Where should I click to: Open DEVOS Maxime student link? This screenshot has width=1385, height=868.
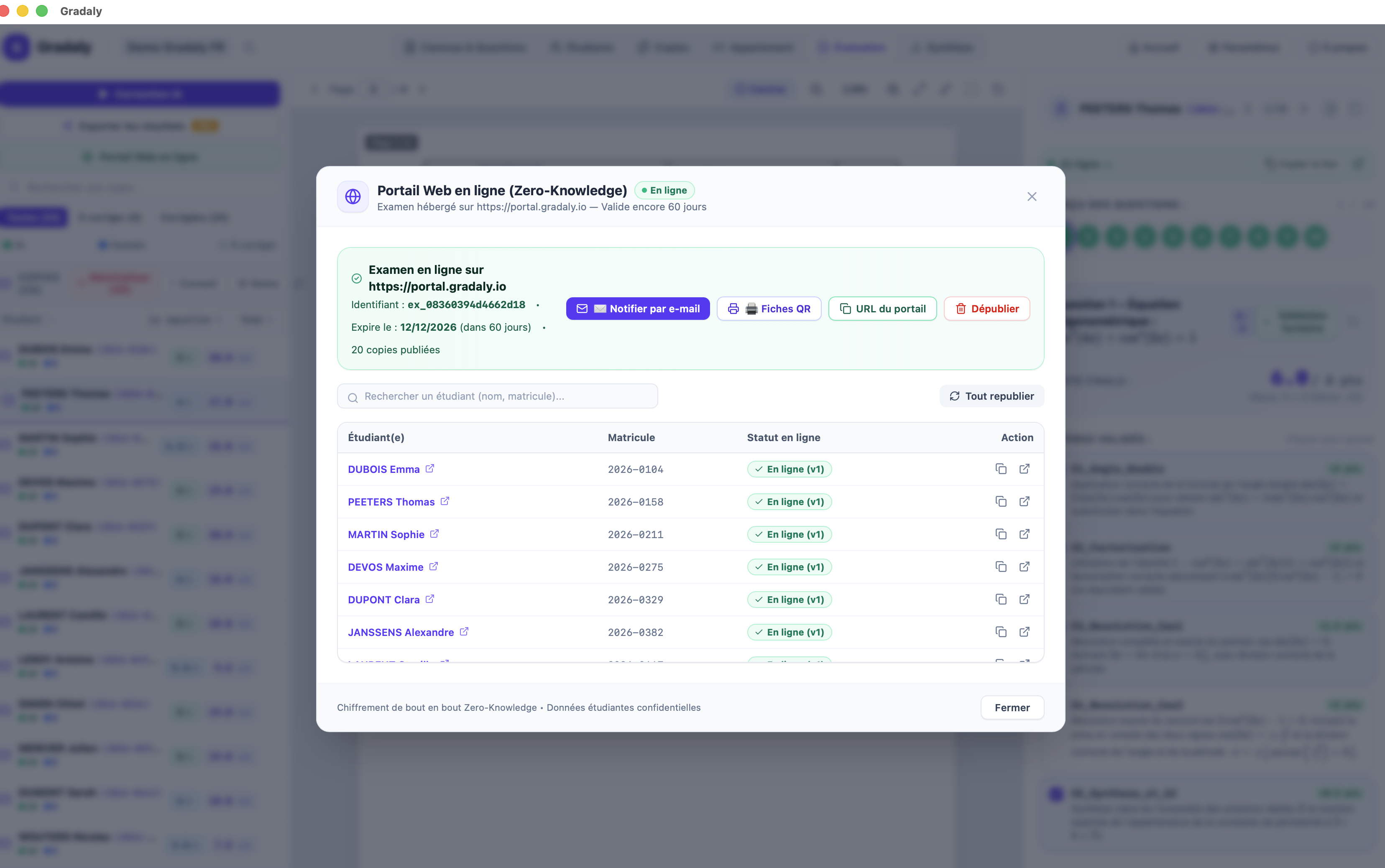393,567
